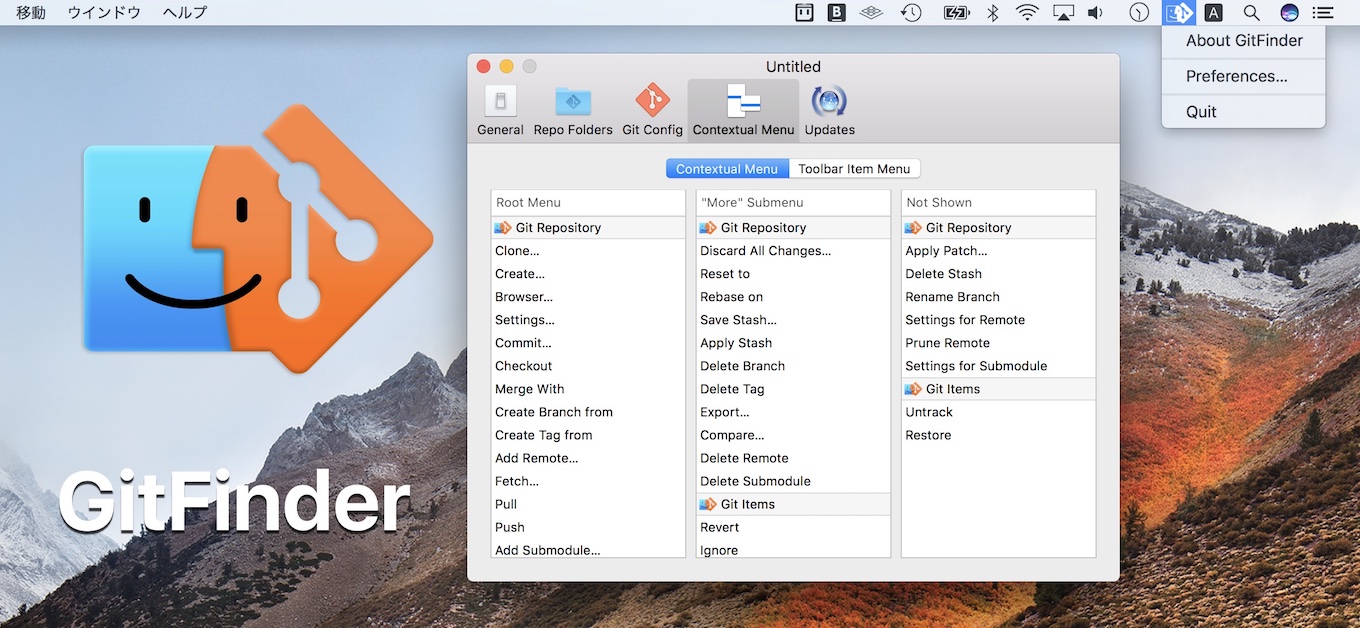Click the input source icon in the menu bar

(1213, 12)
